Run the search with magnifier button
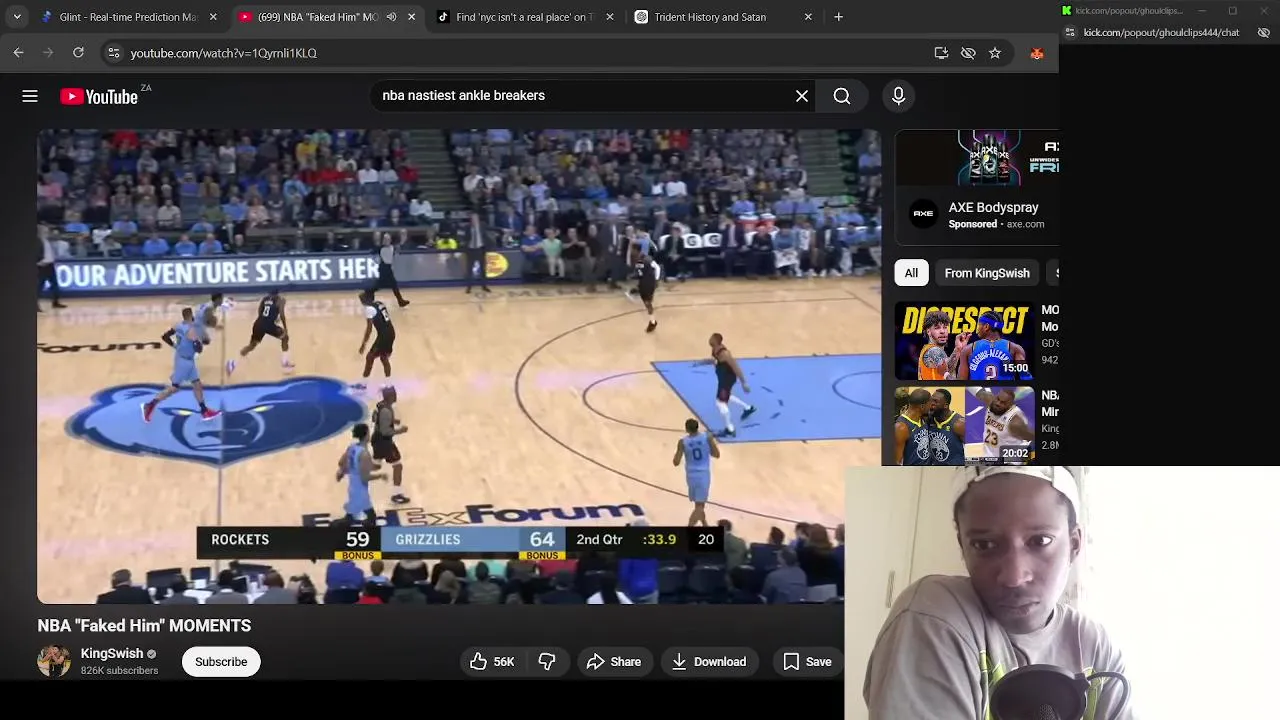 pyautogui.click(x=842, y=96)
